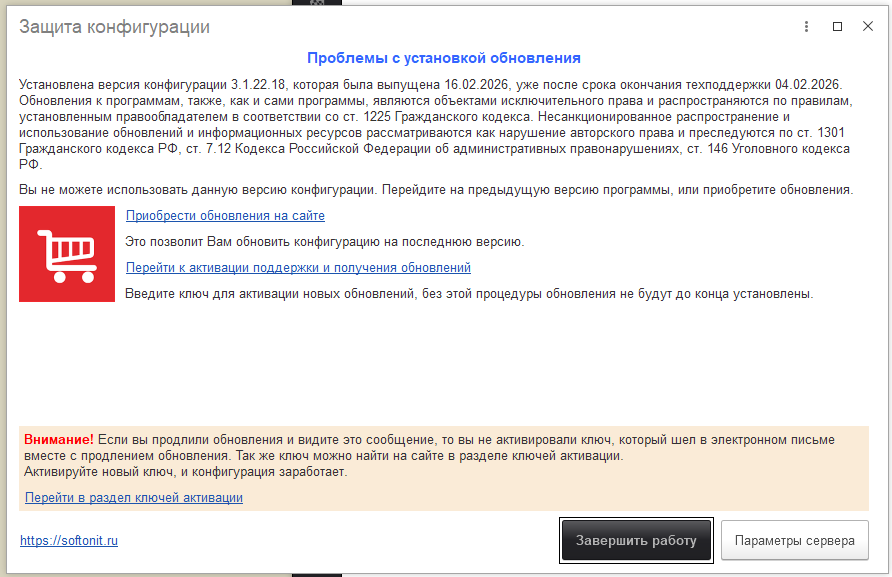Viewport: 892px width, 577px height.
Task: Open the three-dot options menu
Action: [x=806, y=27]
